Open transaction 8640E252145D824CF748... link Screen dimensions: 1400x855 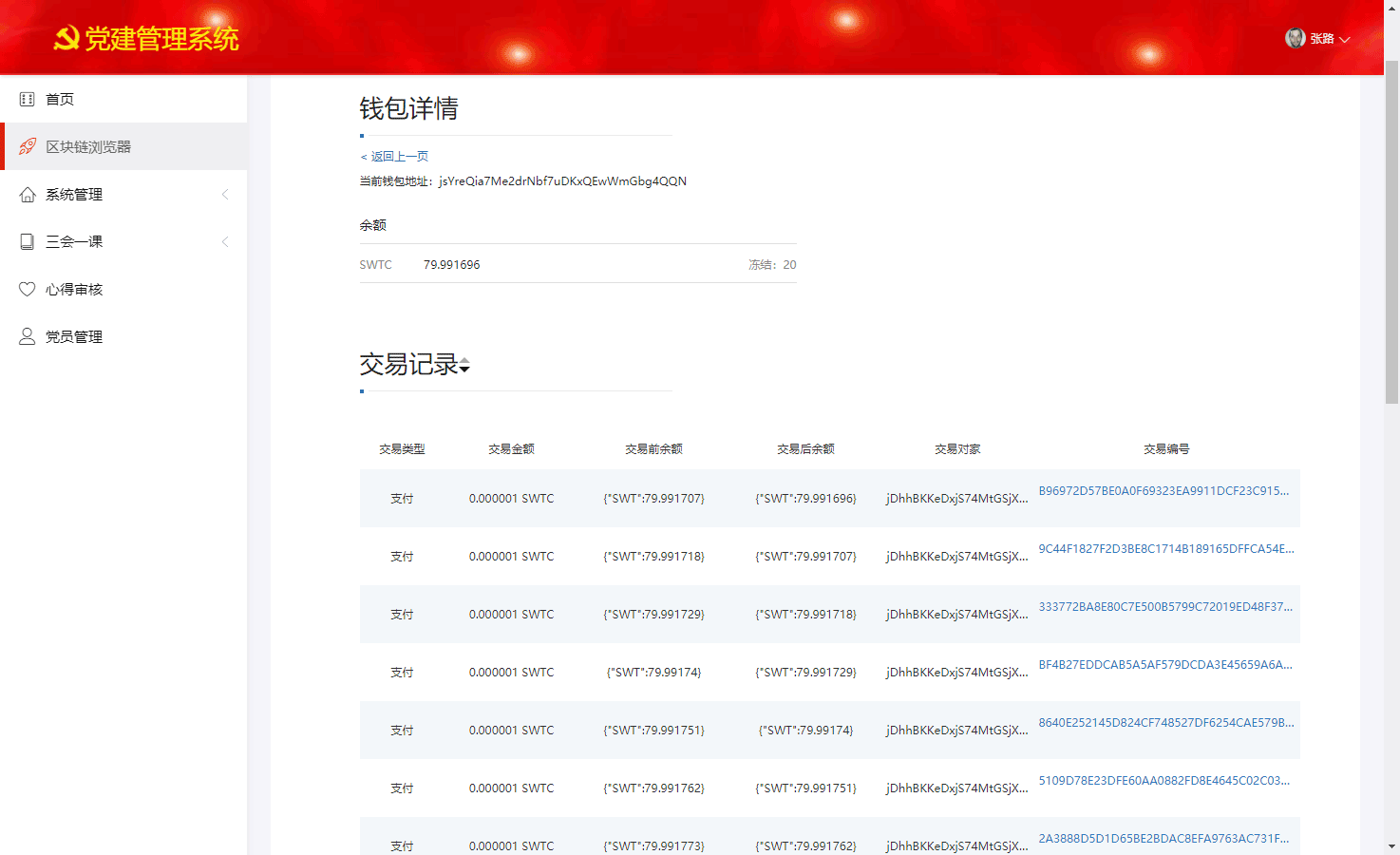pyautogui.click(x=1165, y=723)
